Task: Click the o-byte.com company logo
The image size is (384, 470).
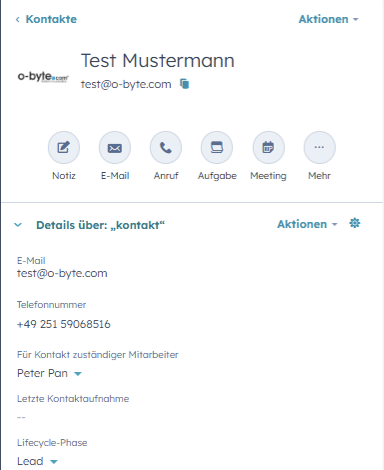Action: pos(43,77)
